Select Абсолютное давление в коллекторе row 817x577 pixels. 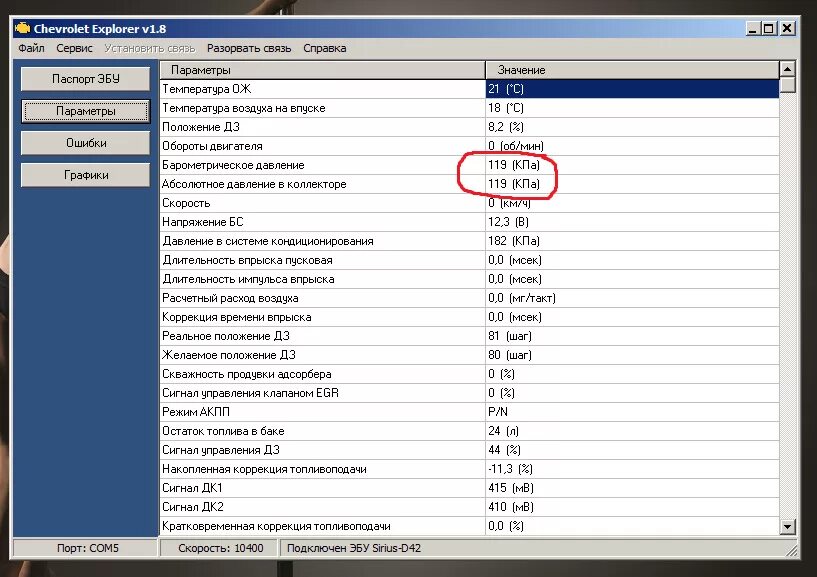pos(469,184)
